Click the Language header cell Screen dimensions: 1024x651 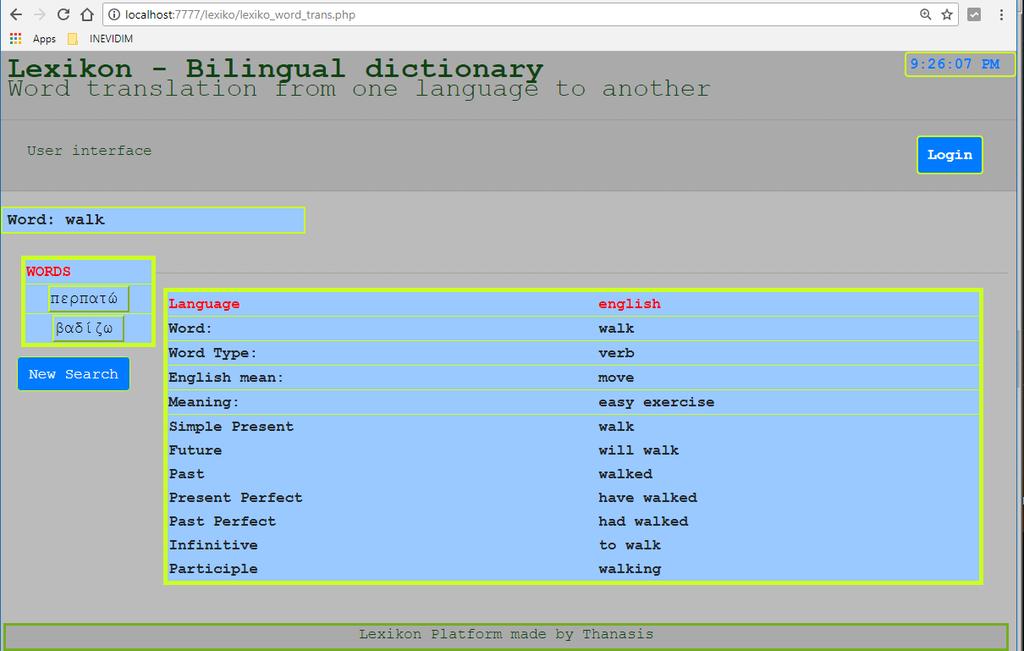[x=204, y=304]
